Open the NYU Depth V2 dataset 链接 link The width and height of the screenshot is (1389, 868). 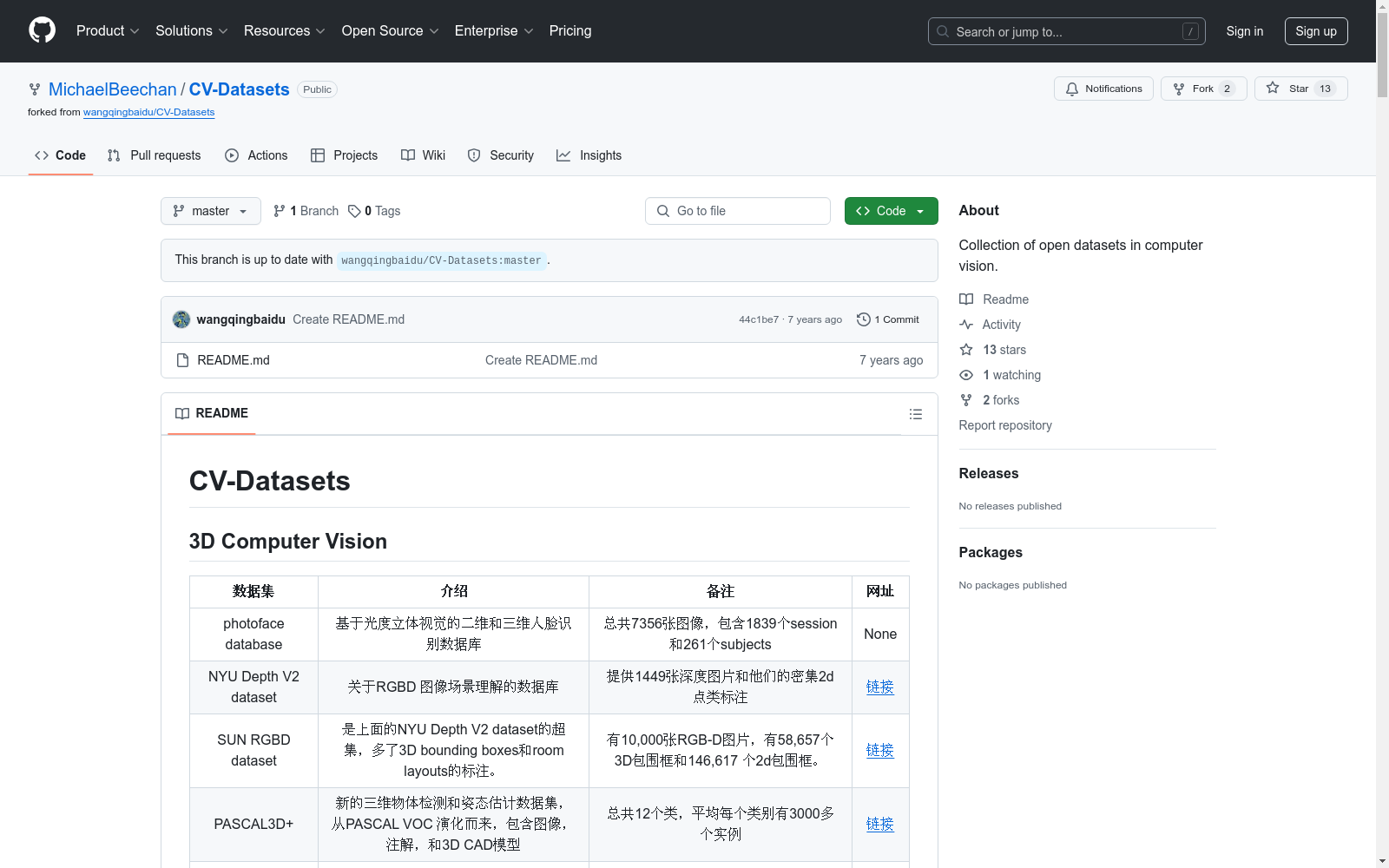pos(880,687)
